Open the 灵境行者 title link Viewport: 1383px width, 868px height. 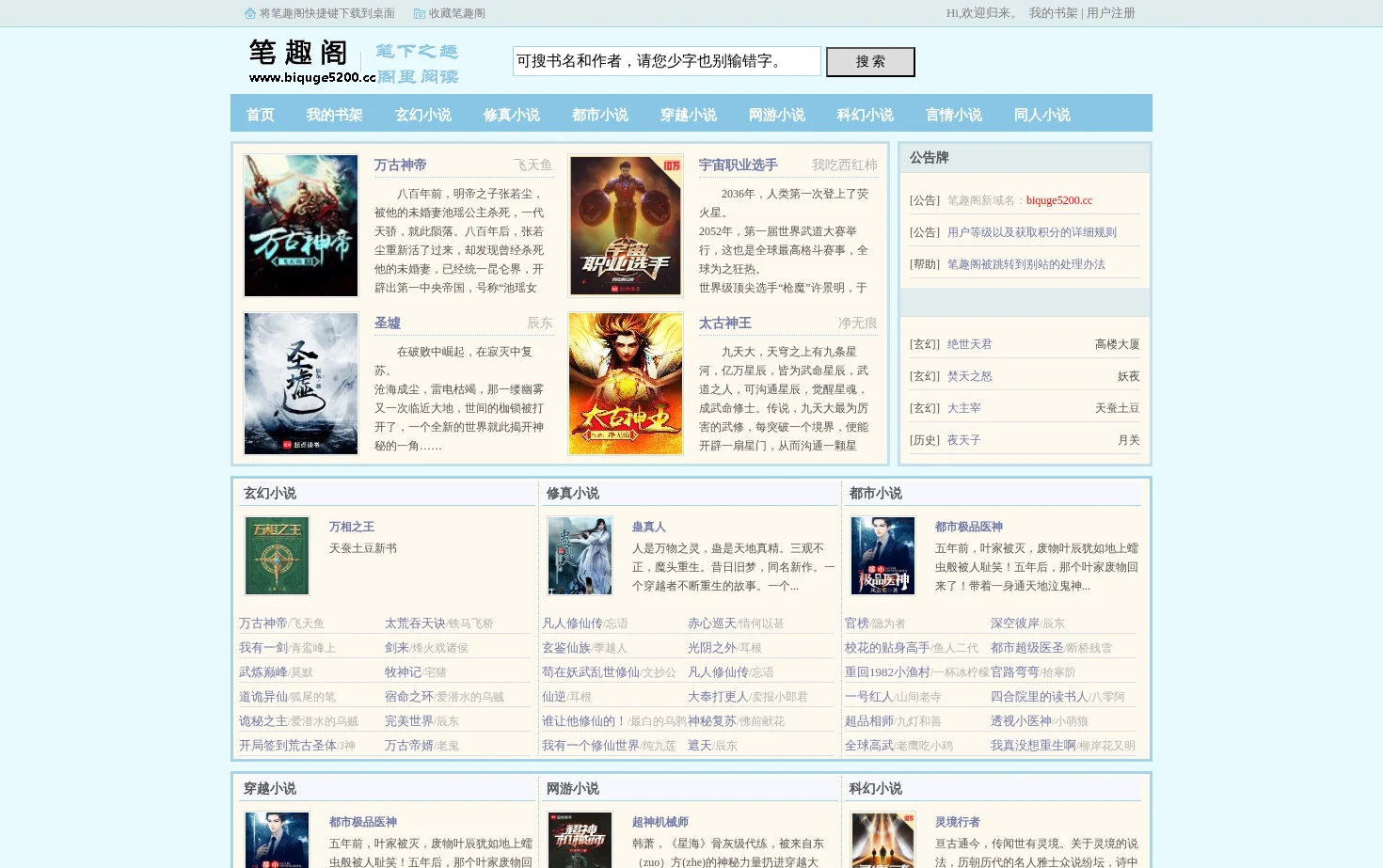point(958,822)
